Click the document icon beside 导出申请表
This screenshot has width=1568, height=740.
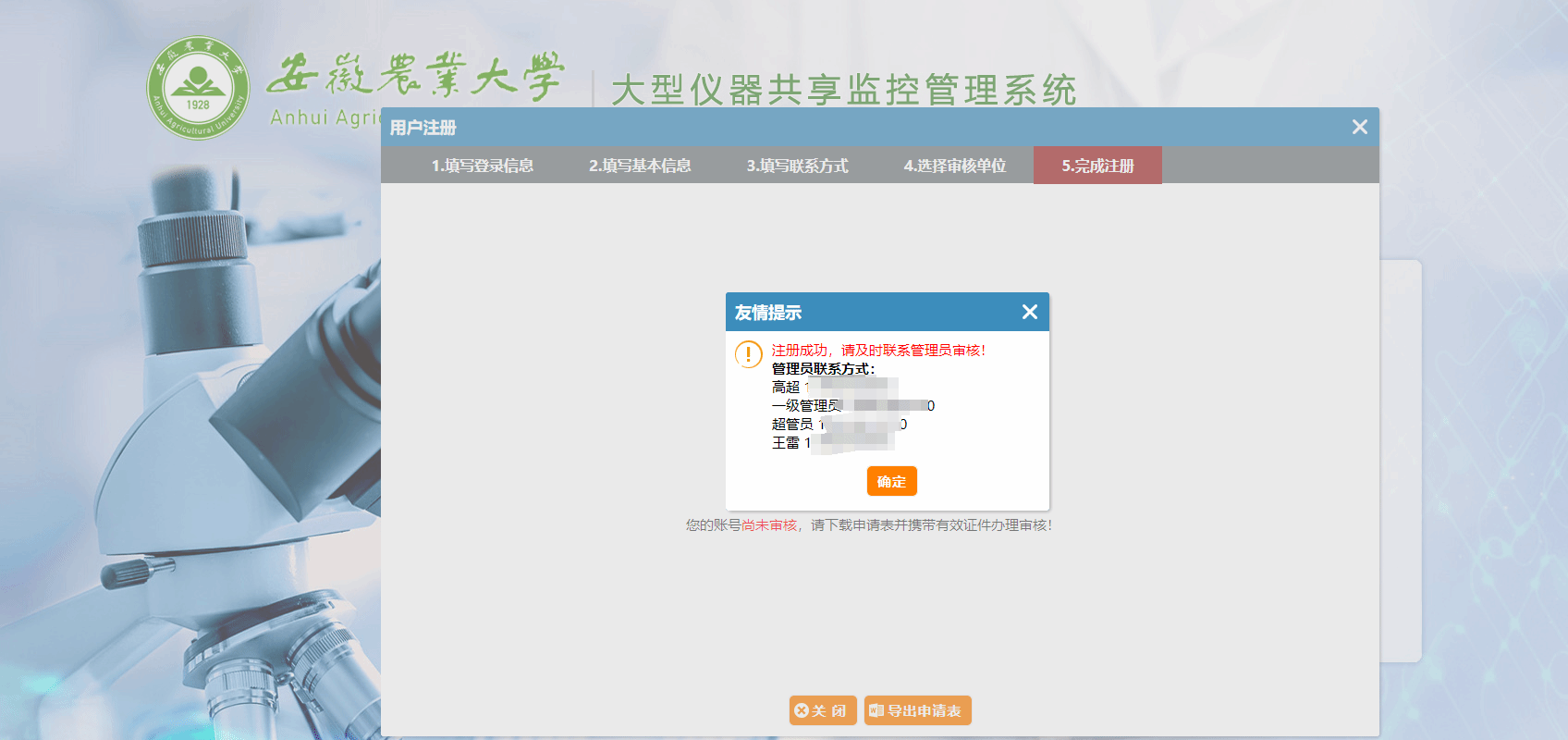coord(876,710)
